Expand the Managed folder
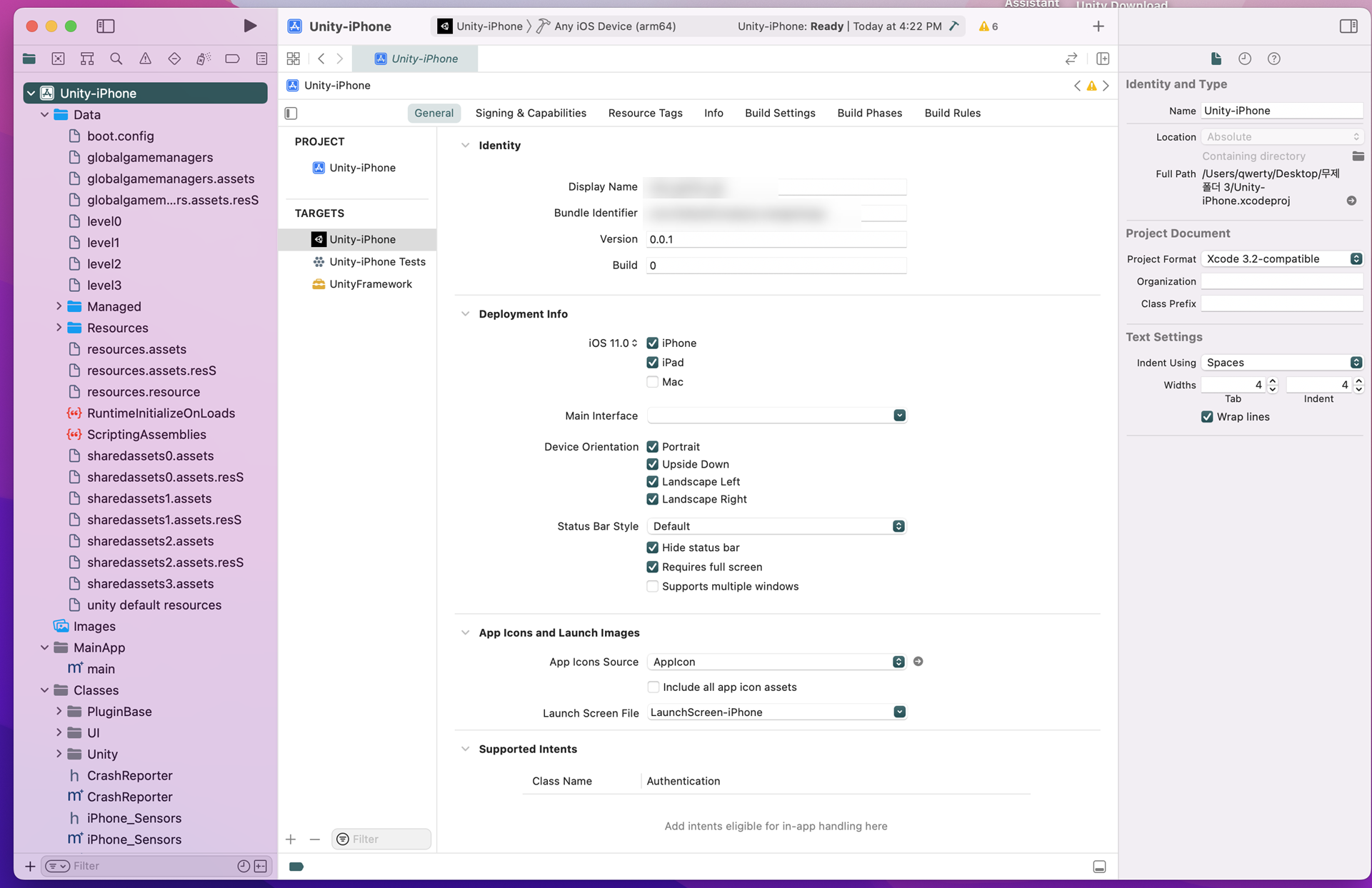Screen dimensions: 1372x888 (x=59, y=306)
